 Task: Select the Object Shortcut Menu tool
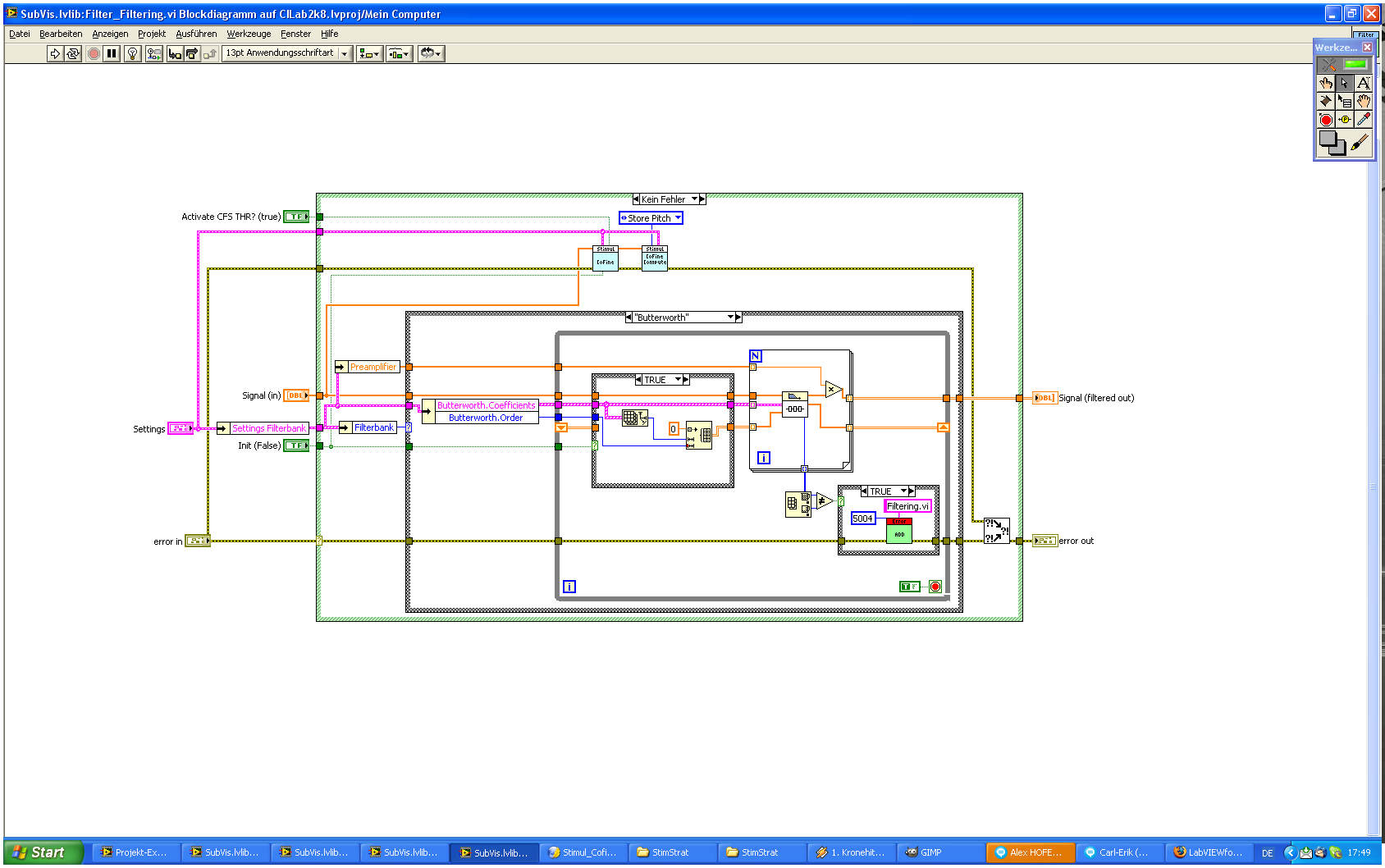pyautogui.click(x=1344, y=101)
